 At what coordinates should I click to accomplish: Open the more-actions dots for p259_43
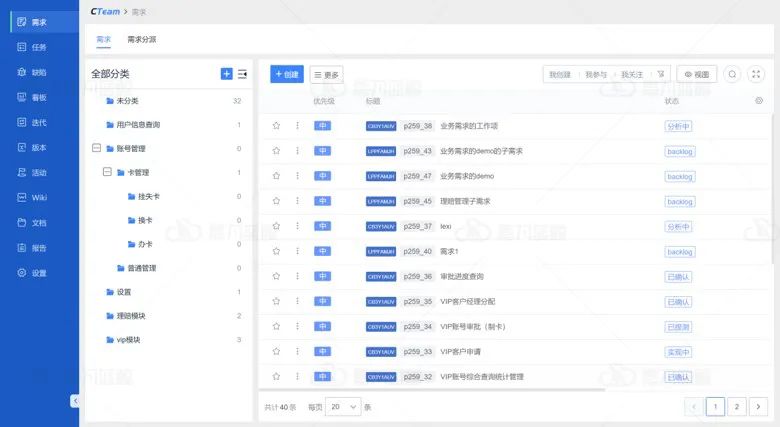pos(297,151)
